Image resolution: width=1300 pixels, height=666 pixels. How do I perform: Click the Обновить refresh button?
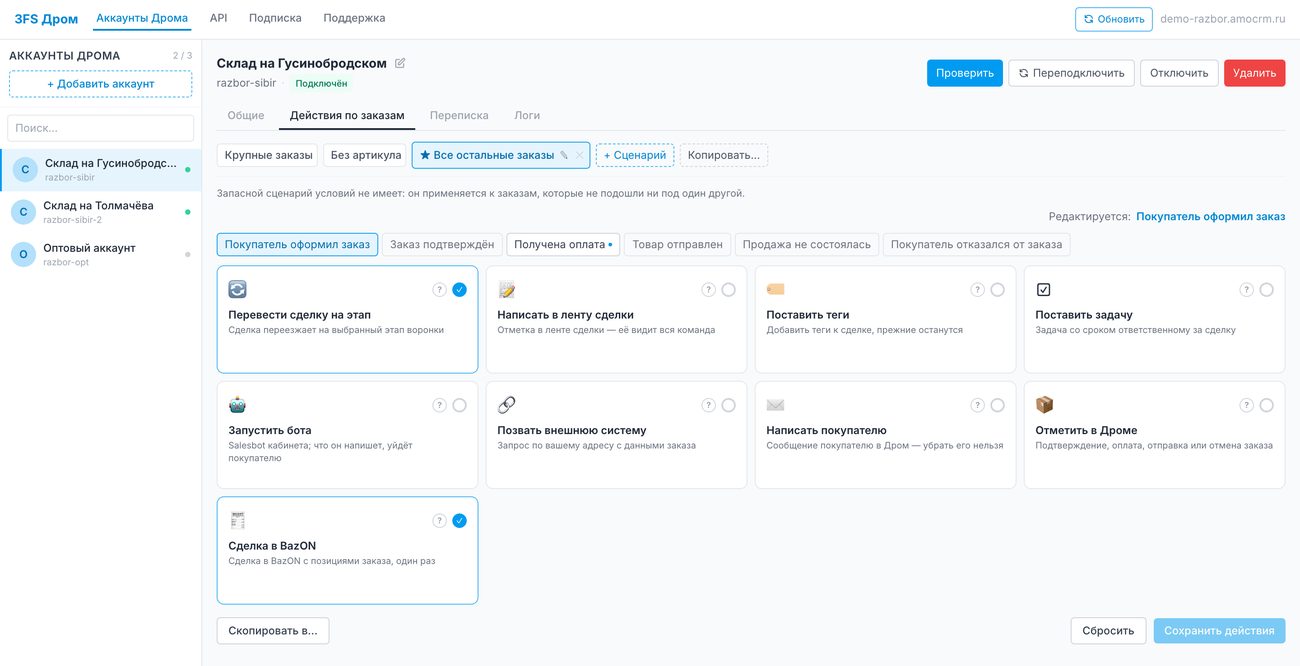tap(1114, 19)
